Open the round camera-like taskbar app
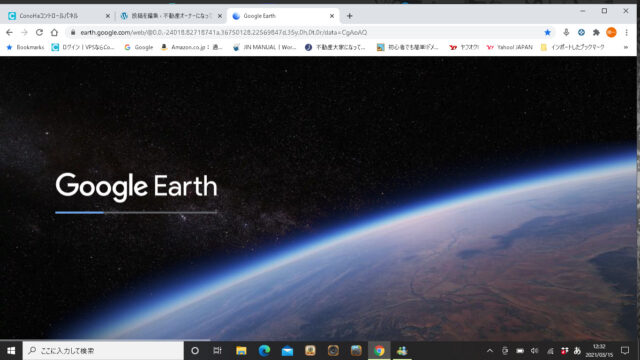 tap(333, 351)
